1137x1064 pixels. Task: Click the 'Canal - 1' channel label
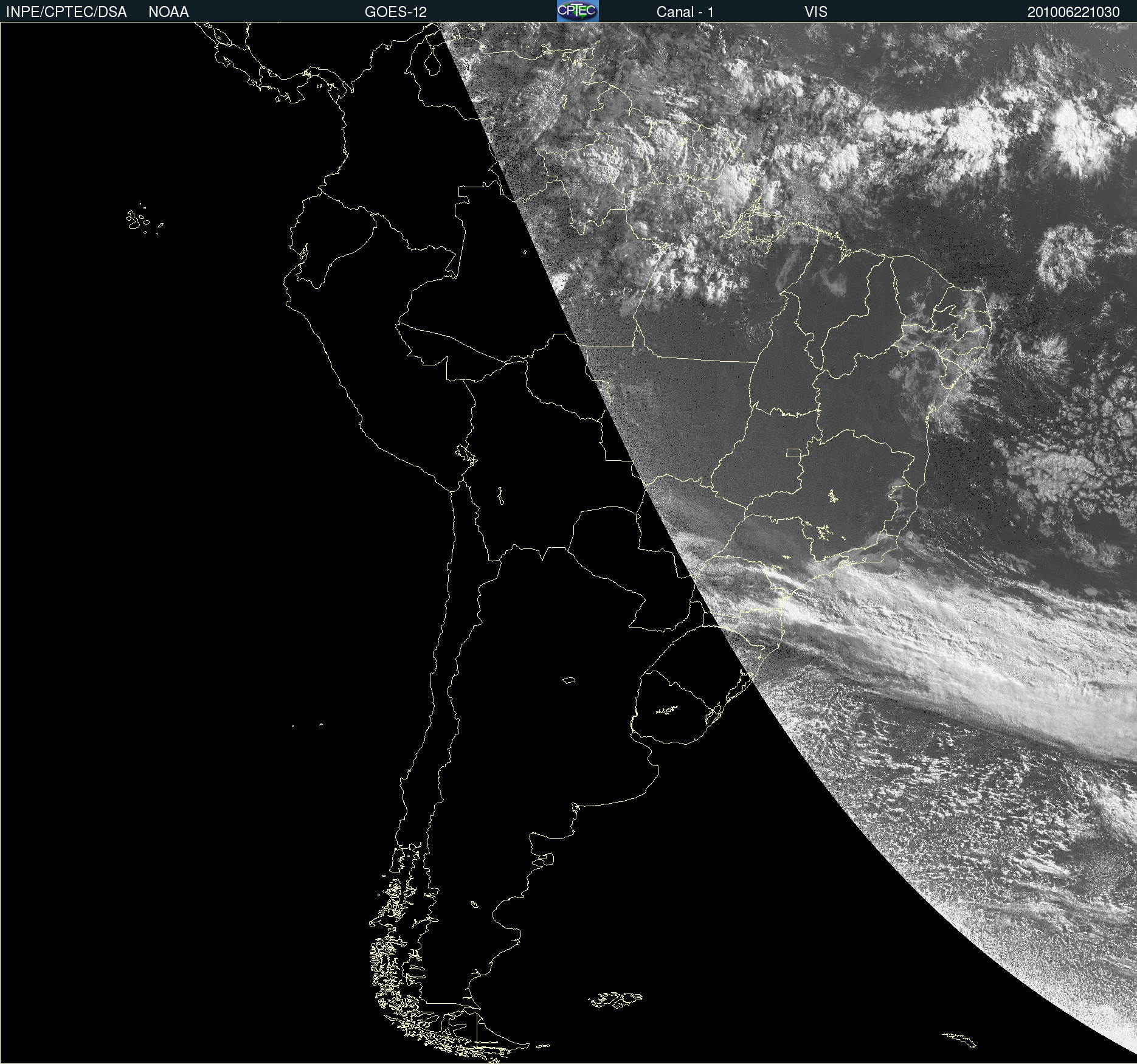pos(685,12)
